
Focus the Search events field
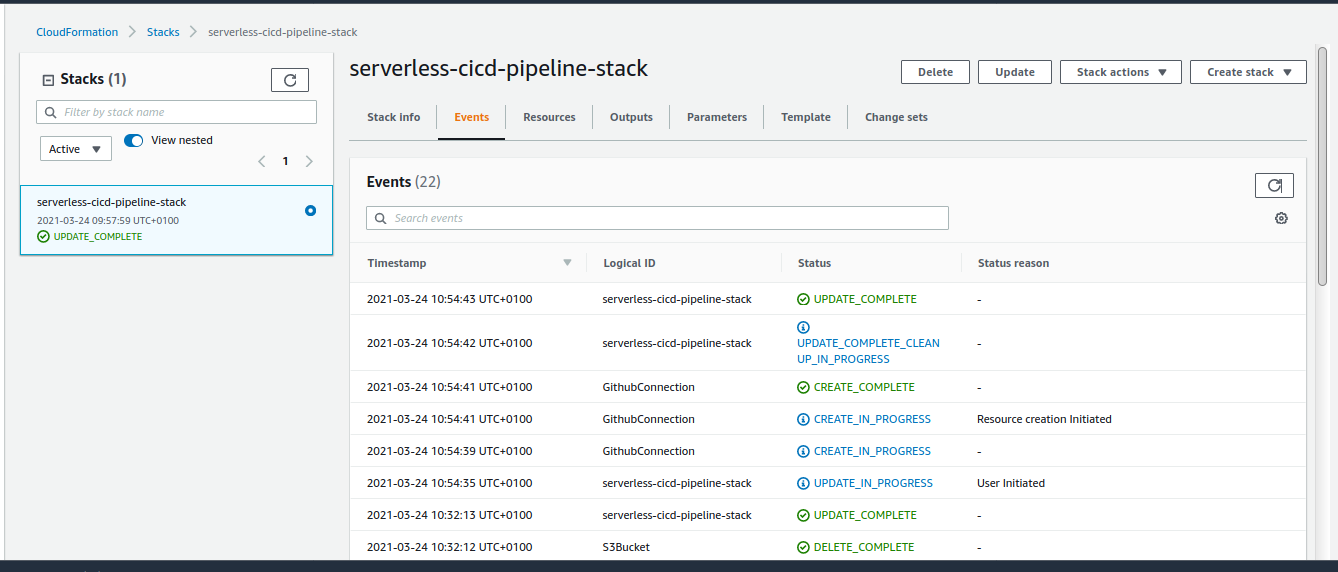coord(658,218)
